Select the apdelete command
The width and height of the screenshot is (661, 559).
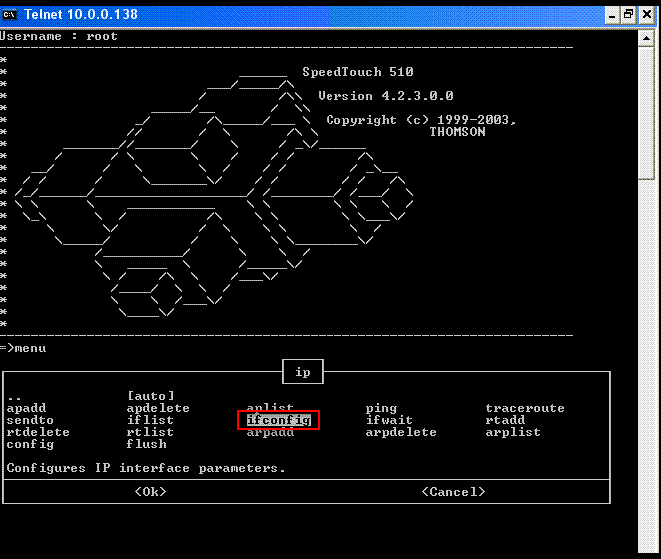(158, 408)
